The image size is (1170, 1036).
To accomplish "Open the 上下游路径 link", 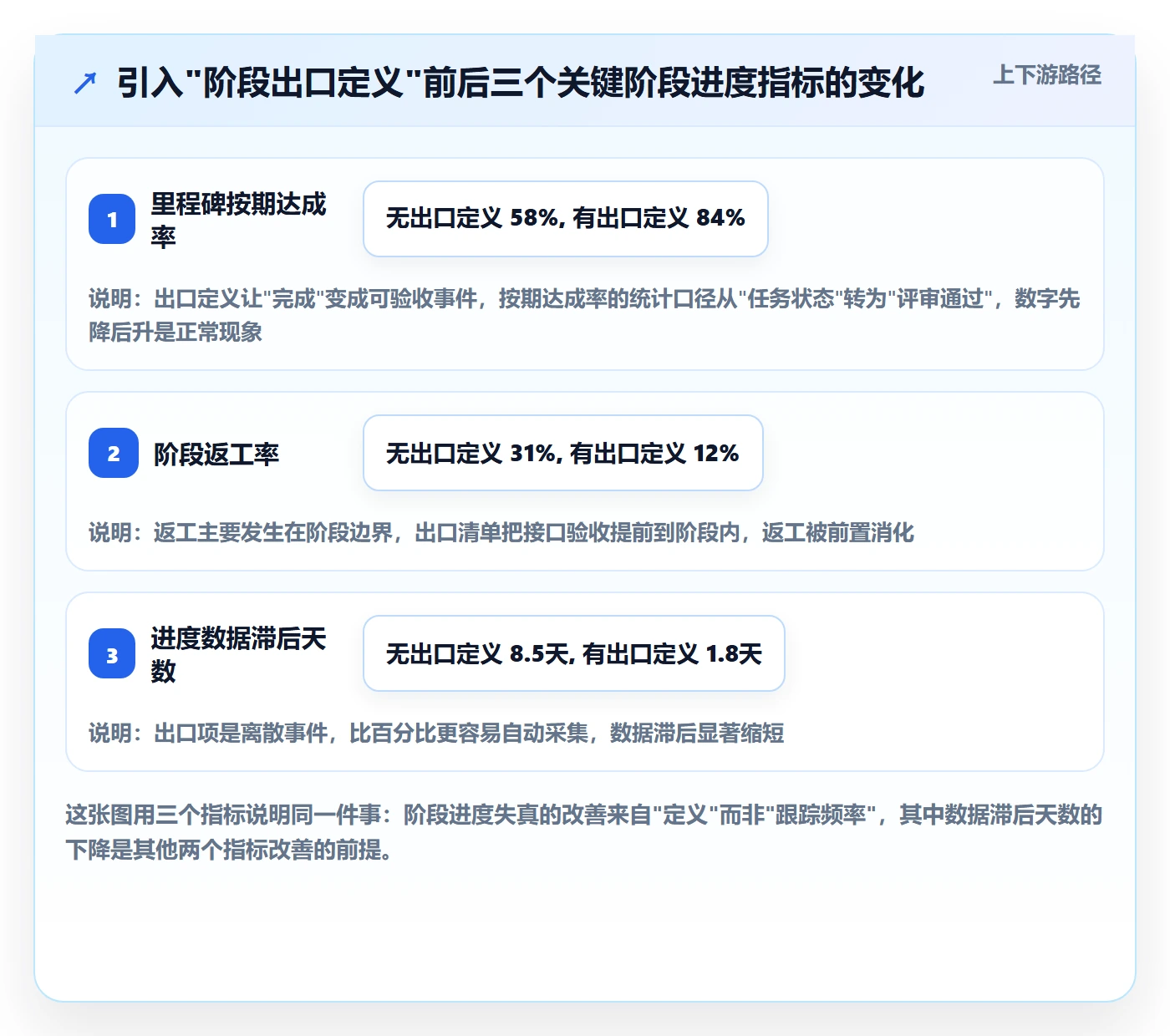I will tap(1047, 75).
